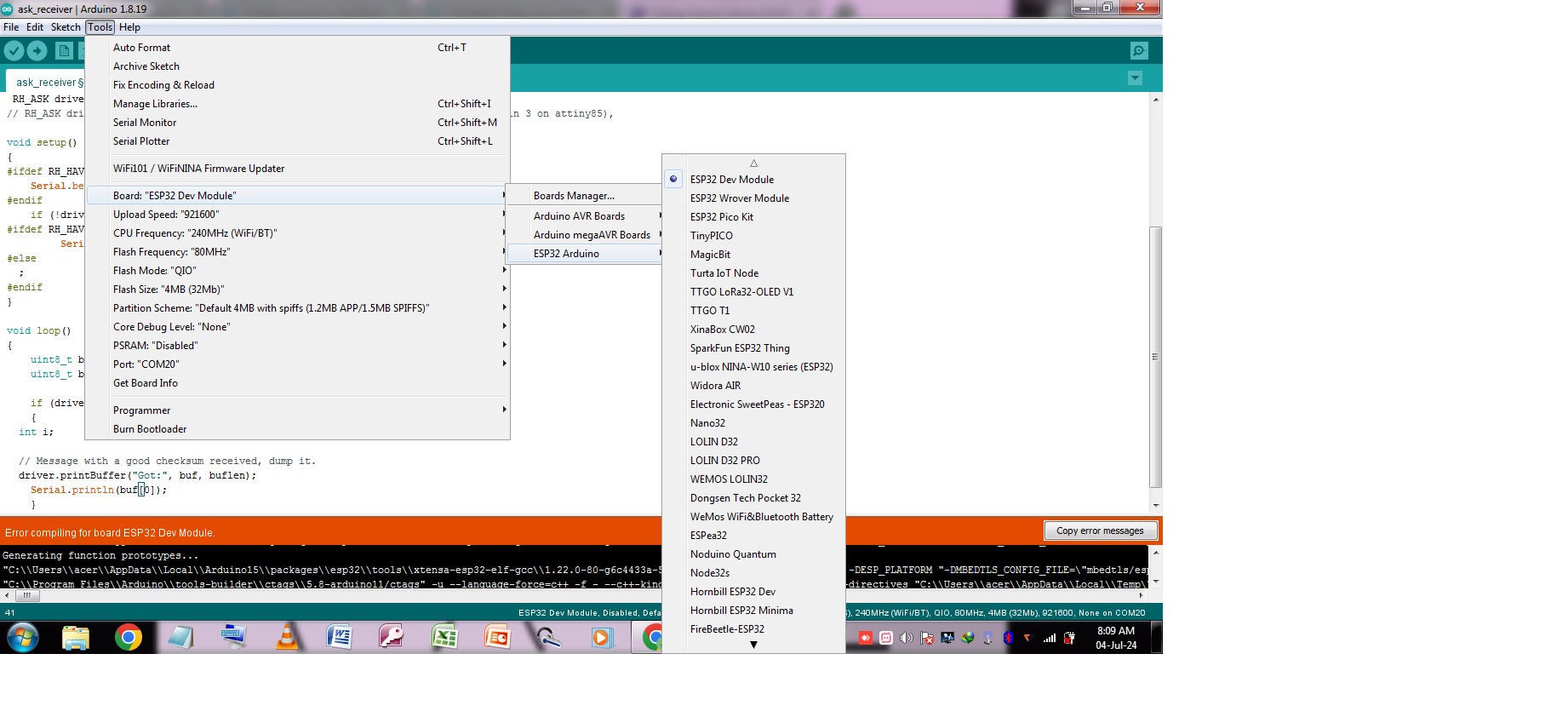The image size is (1568, 717).
Task: Choose LOLIN D32 PRO board
Action: pos(753,461)
